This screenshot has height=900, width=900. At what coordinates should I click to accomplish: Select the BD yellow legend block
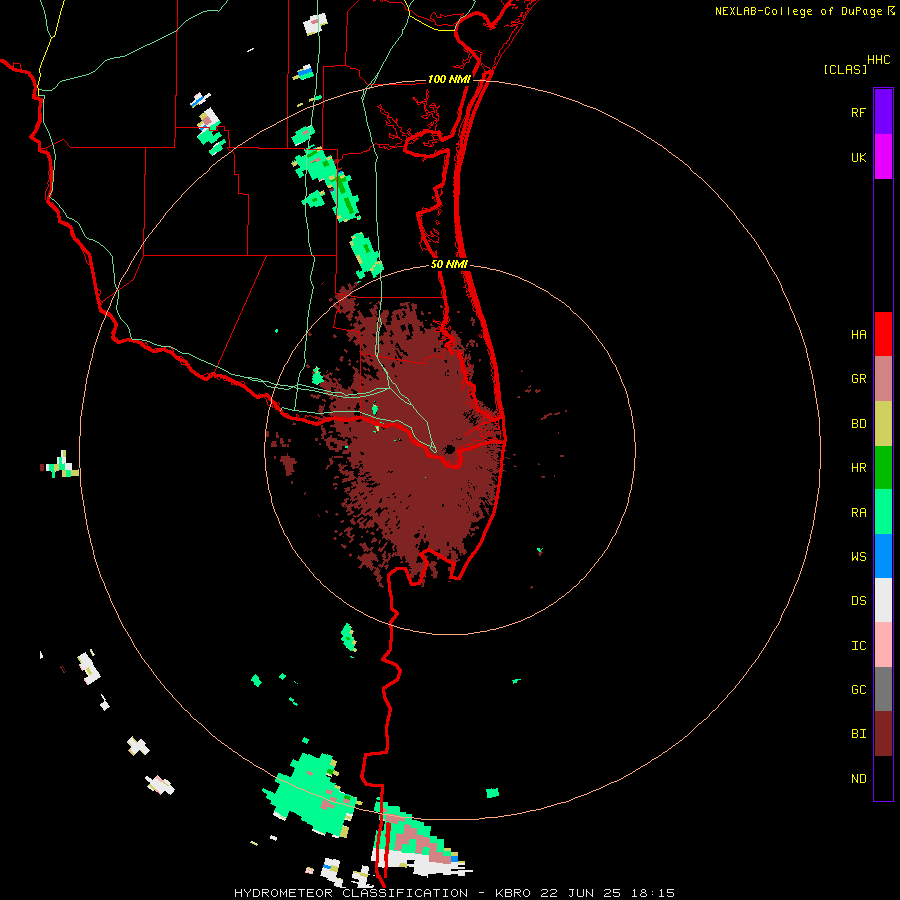(883, 424)
